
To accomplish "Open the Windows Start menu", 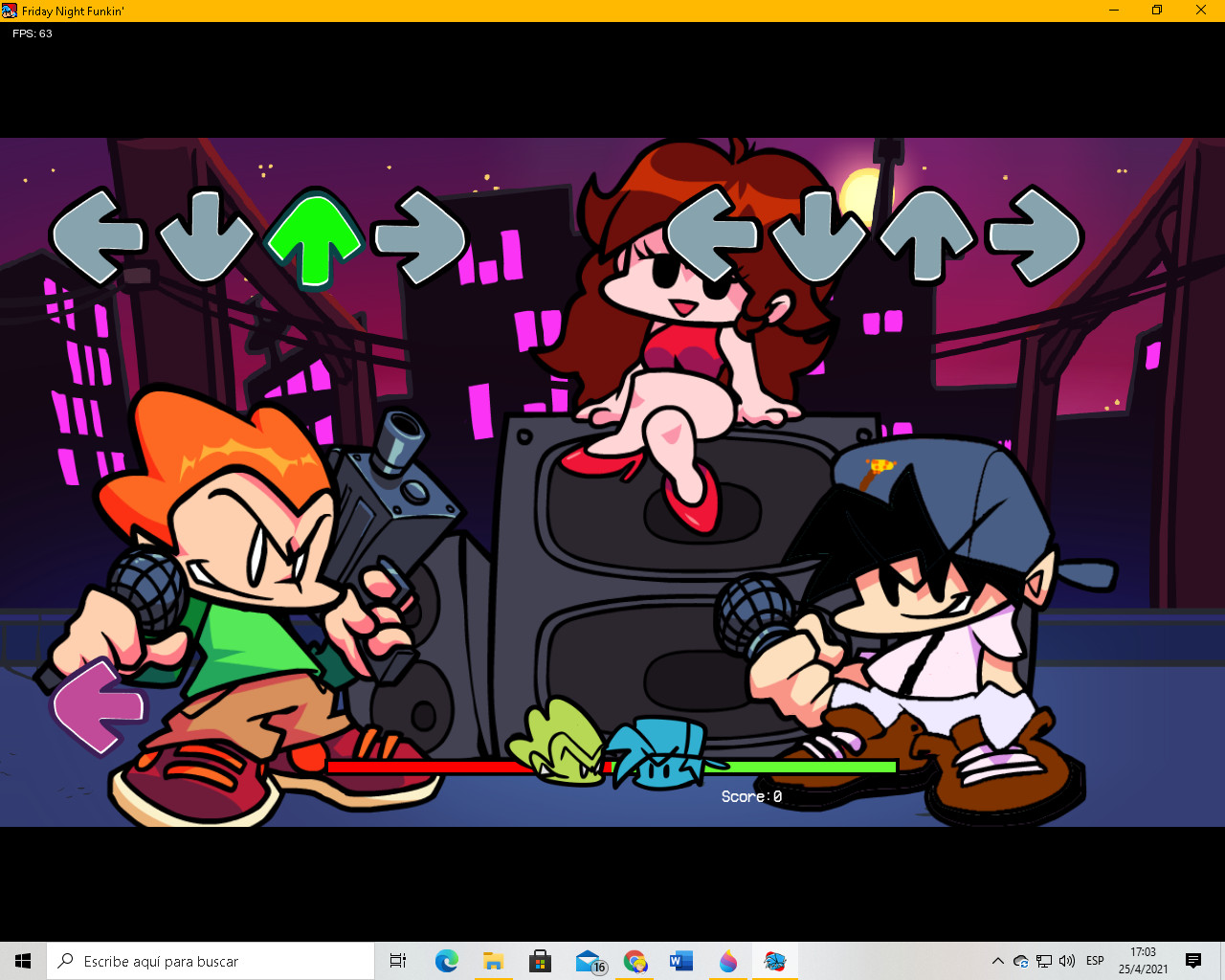I will [20, 961].
